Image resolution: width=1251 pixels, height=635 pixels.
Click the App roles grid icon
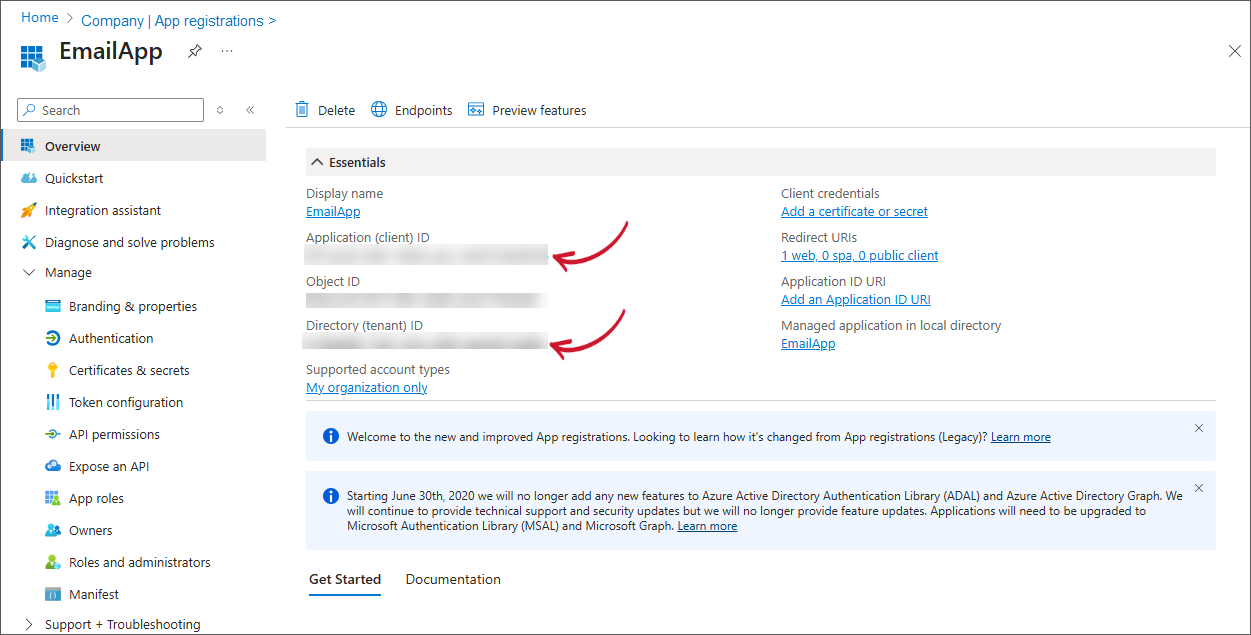(x=53, y=498)
